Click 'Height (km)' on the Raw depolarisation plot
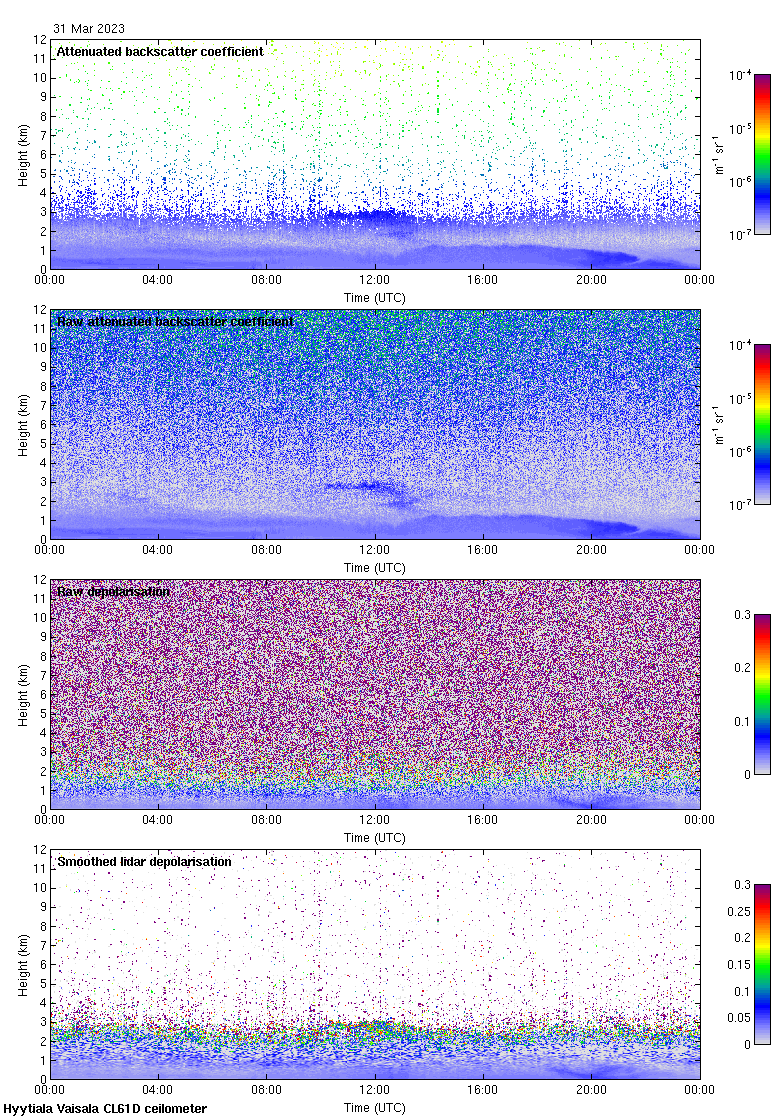Viewport: 780px width, 1120px height. click(x=24, y=695)
